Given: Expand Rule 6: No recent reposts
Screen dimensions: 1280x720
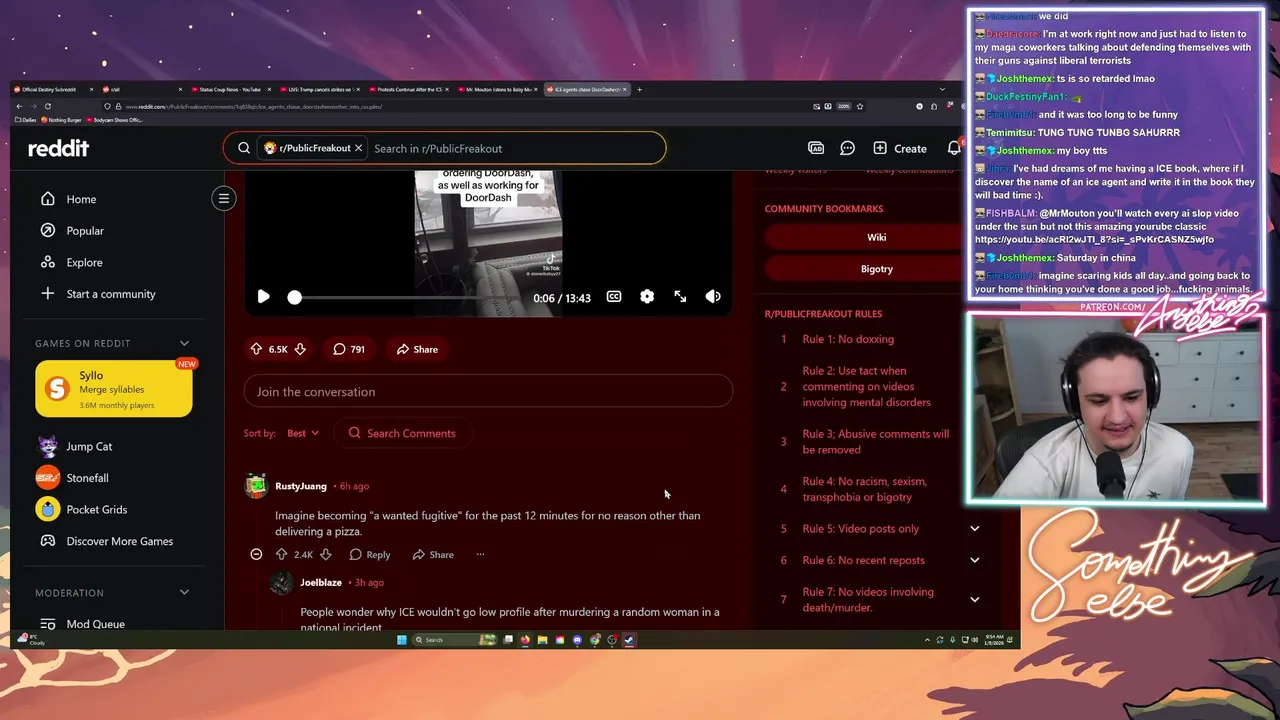Looking at the screenshot, I should 975,560.
